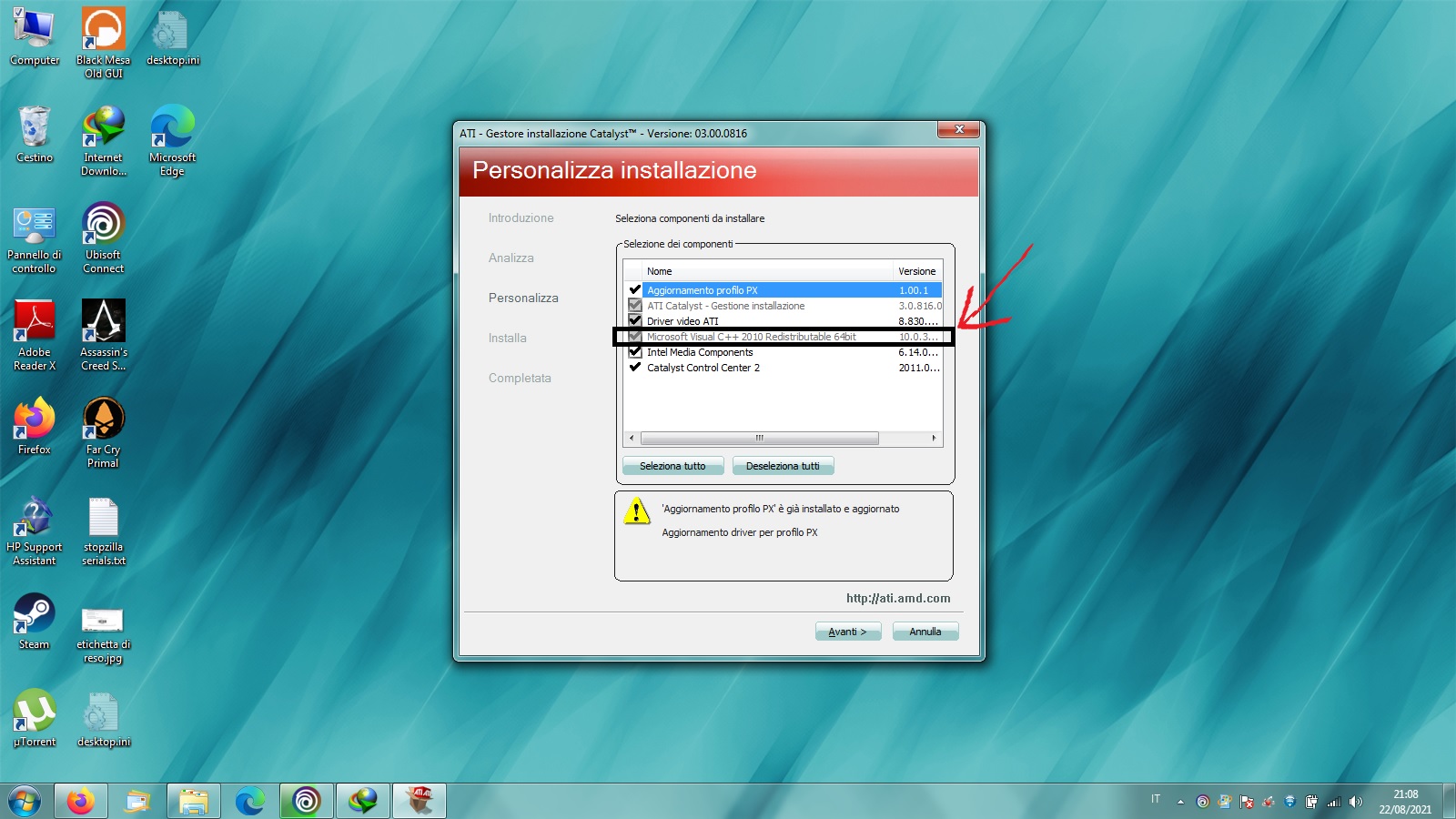This screenshot has height=819, width=1456.
Task: Uncheck the Driver video ATI component
Action: 636,321
